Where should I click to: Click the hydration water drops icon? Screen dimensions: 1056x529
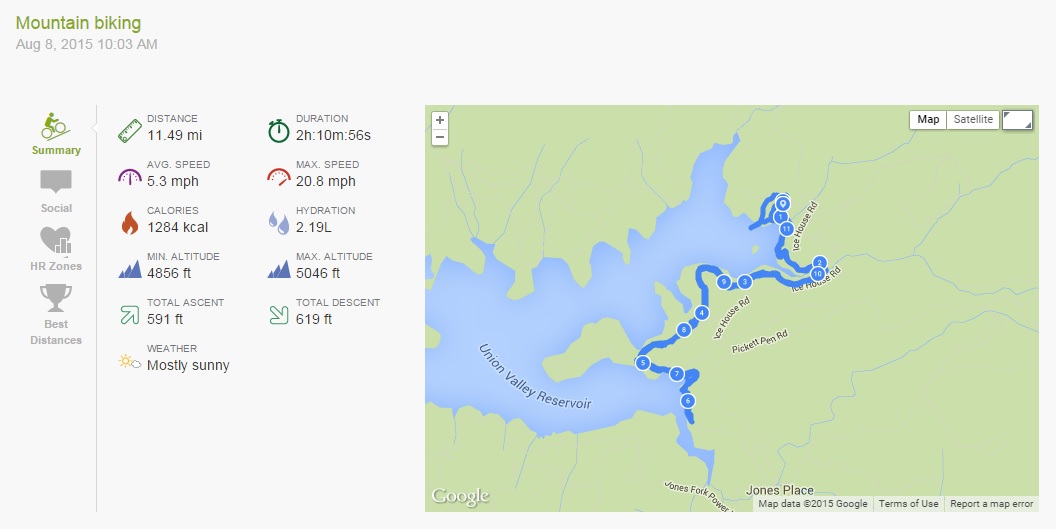pos(278,222)
